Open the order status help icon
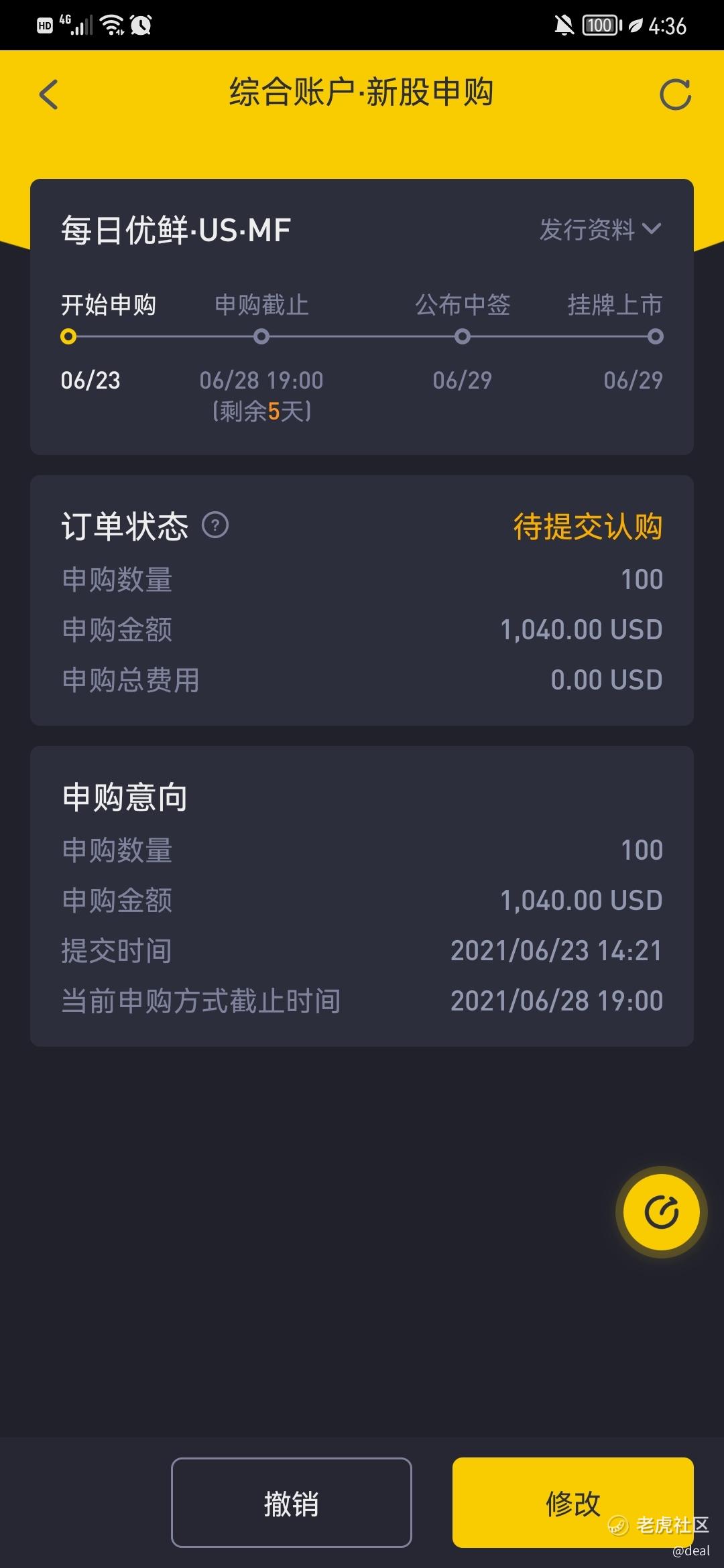Image resolution: width=724 pixels, height=1568 pixels. click(215, 525)
